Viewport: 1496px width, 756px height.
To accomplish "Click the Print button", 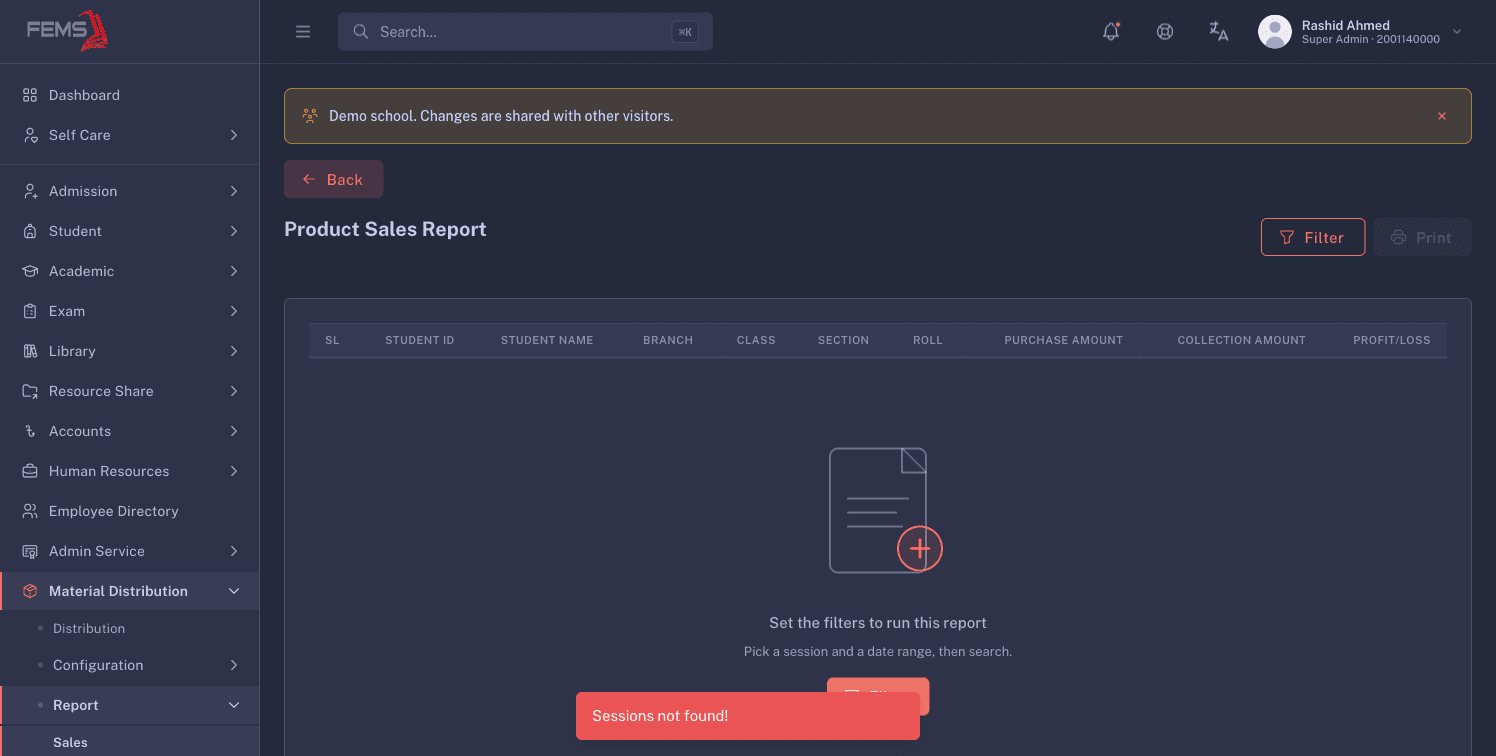I will click(1422, 237).
